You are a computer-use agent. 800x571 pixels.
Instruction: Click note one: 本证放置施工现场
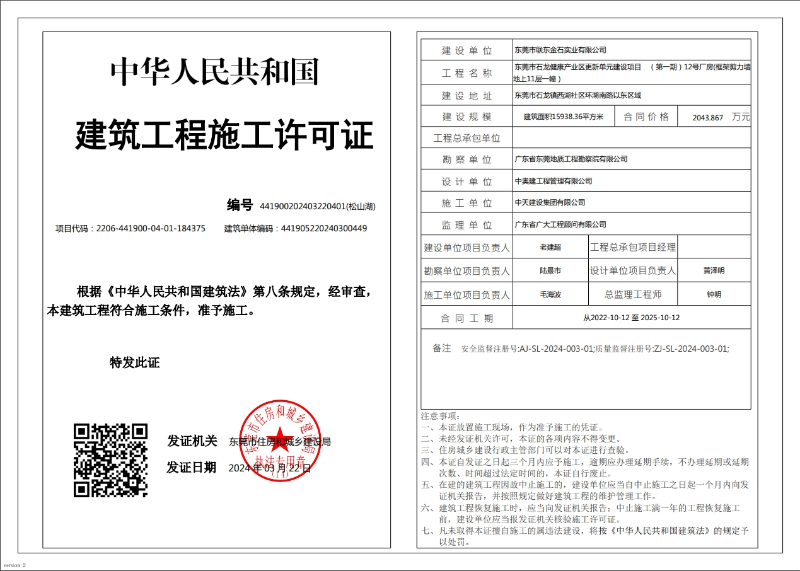(513, 428)
